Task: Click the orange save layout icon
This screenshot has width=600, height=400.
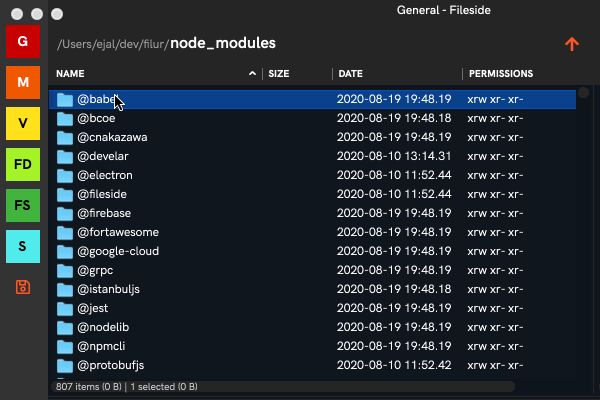Action: click(x=23, y=287)
